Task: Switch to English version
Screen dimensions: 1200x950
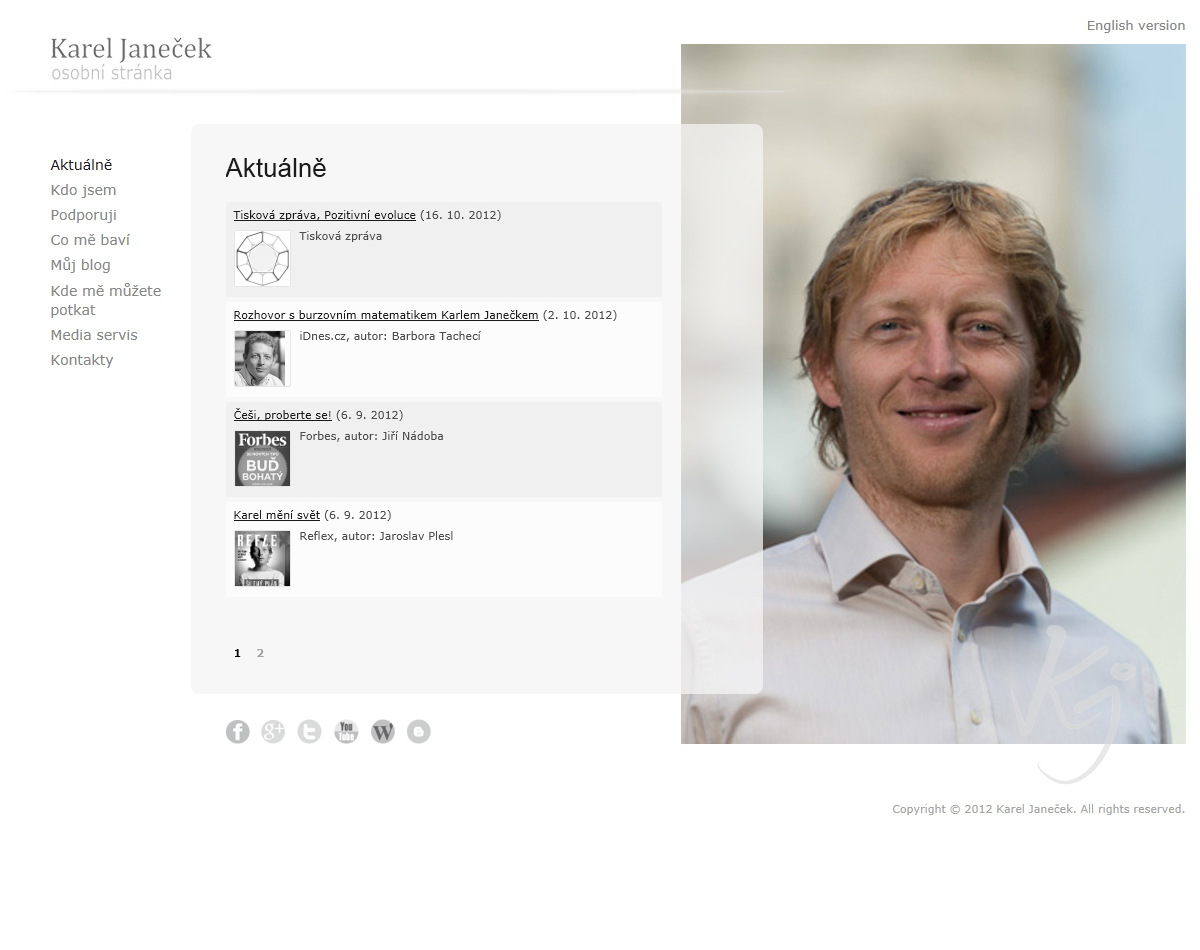Action: [x=1136, y=26]
